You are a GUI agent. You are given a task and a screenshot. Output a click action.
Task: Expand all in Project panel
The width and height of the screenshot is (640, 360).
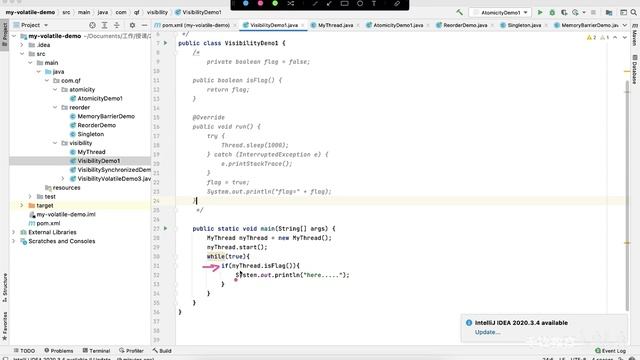(104, 25)
